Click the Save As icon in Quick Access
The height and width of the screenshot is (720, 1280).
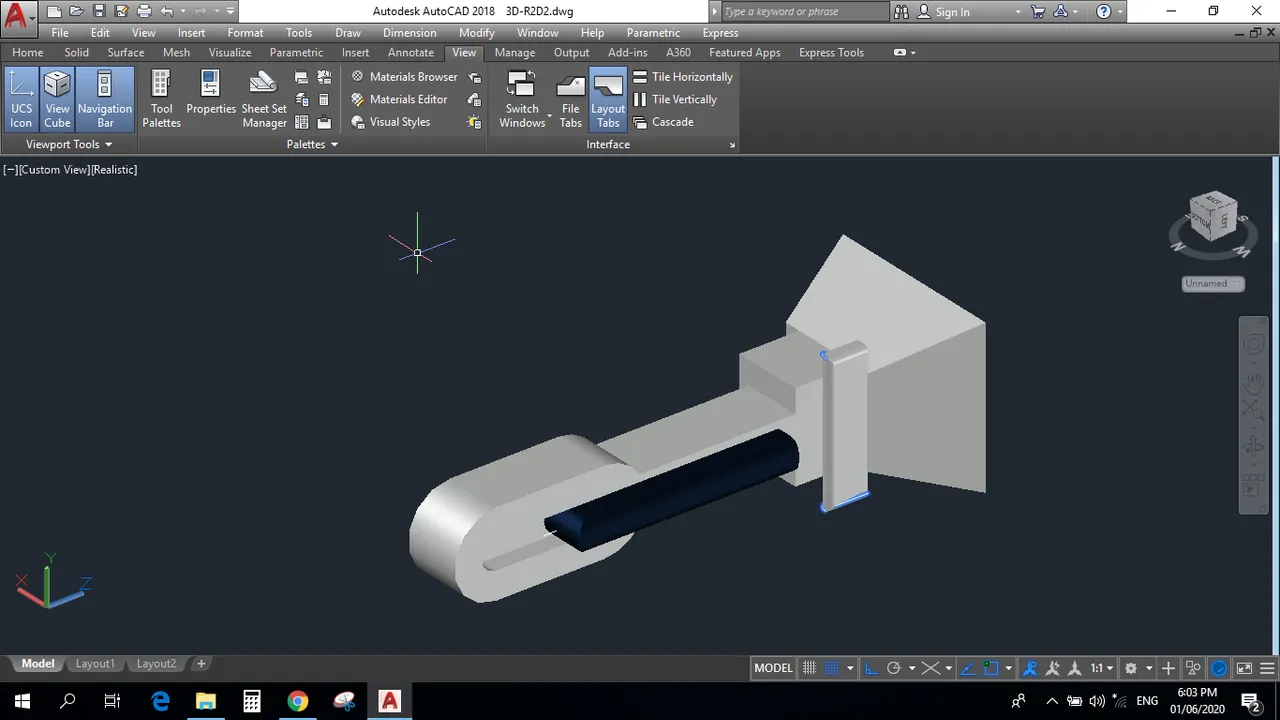[x=121, y=12]
